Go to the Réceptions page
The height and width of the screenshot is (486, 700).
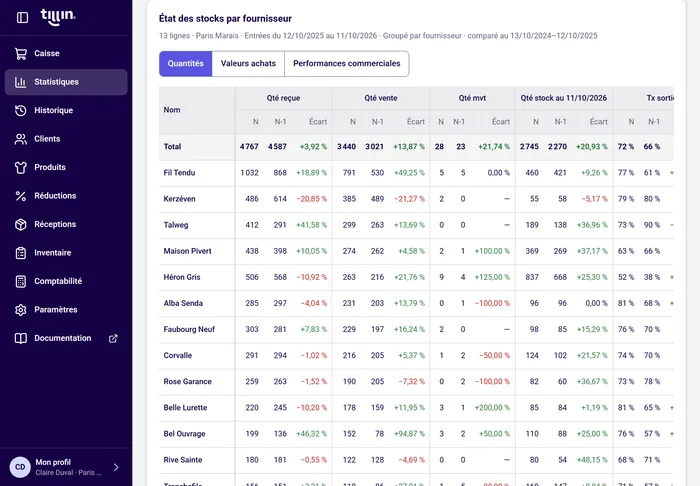pos(66,224)
